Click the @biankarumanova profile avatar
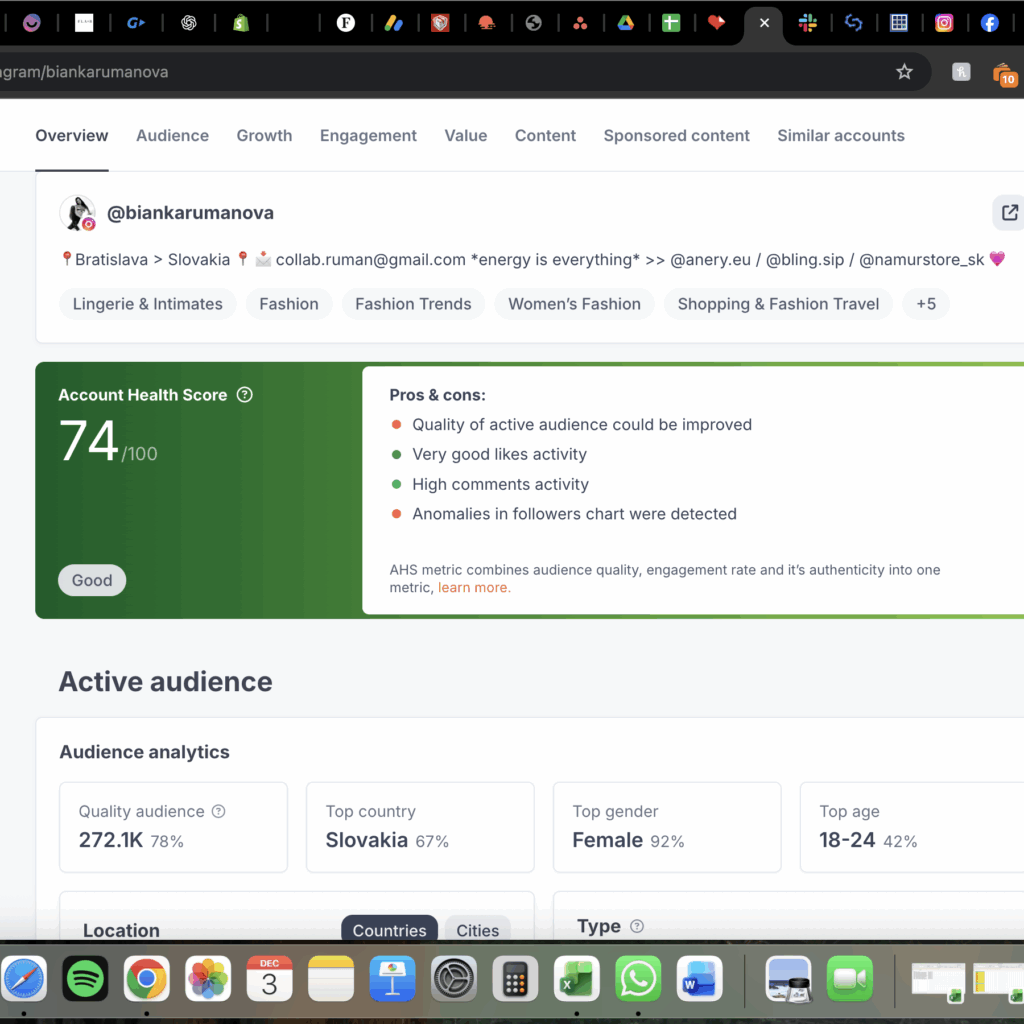 coord(78,213)
